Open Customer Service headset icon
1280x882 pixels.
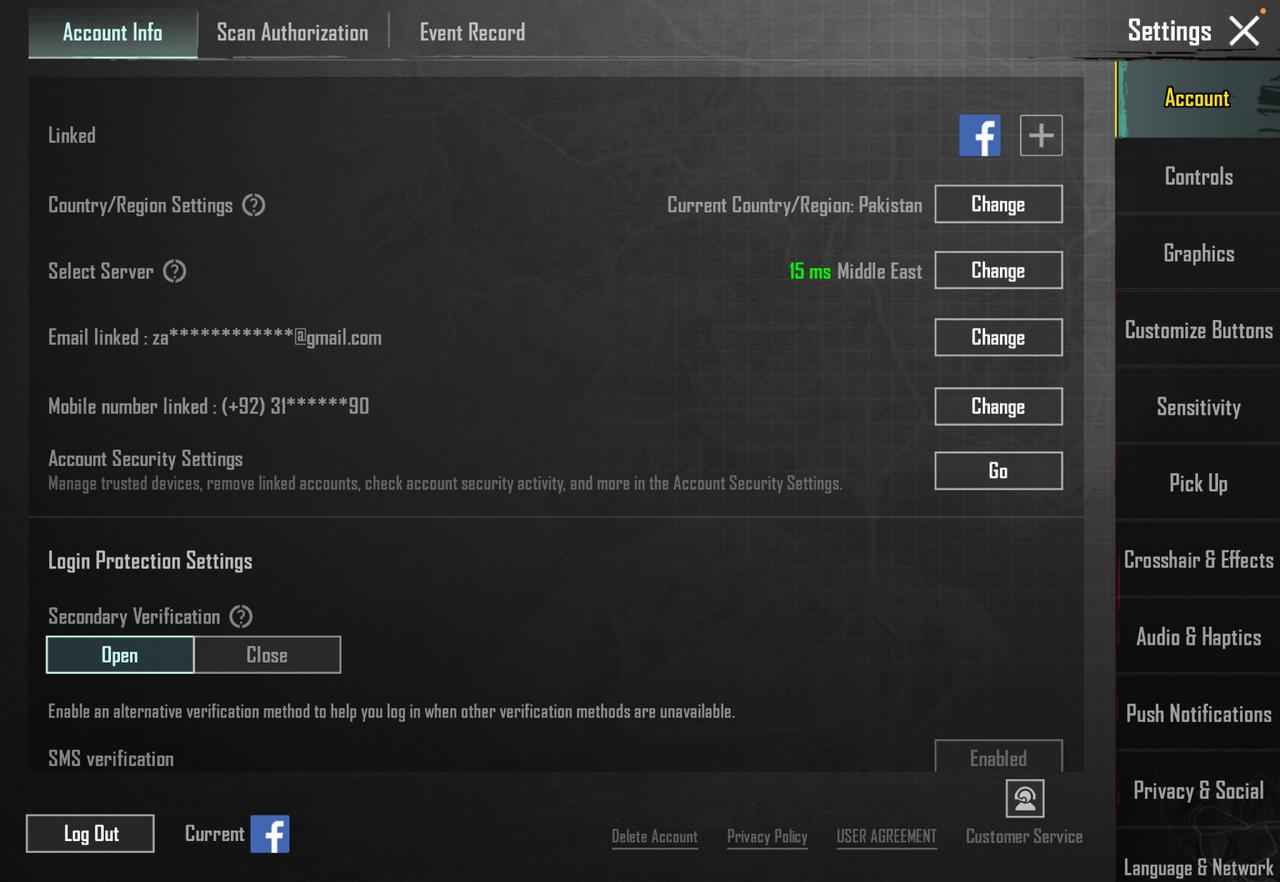click(x=1024, y=799)
